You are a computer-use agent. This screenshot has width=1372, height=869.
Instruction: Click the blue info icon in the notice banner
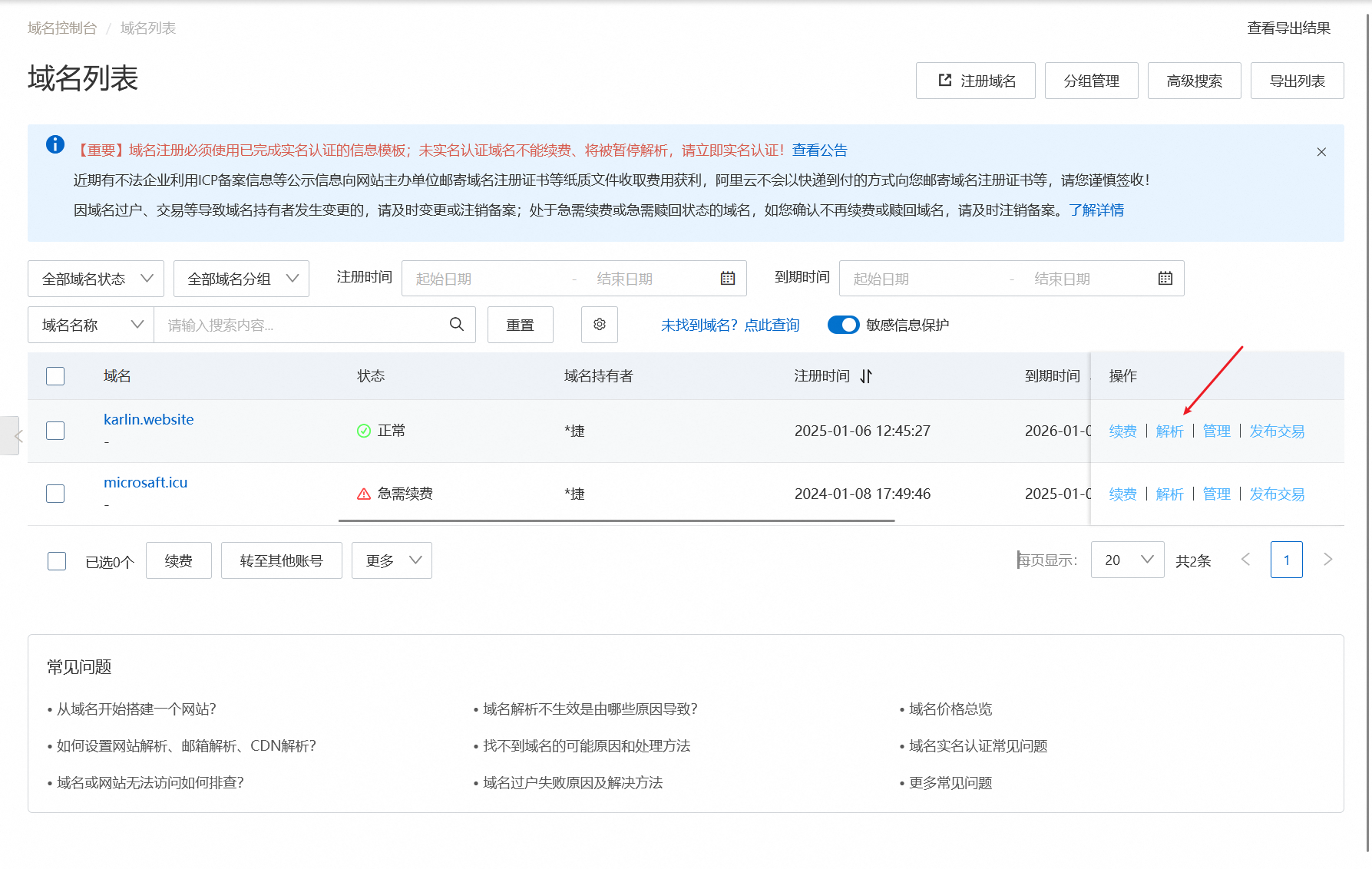tap(55, 144)
